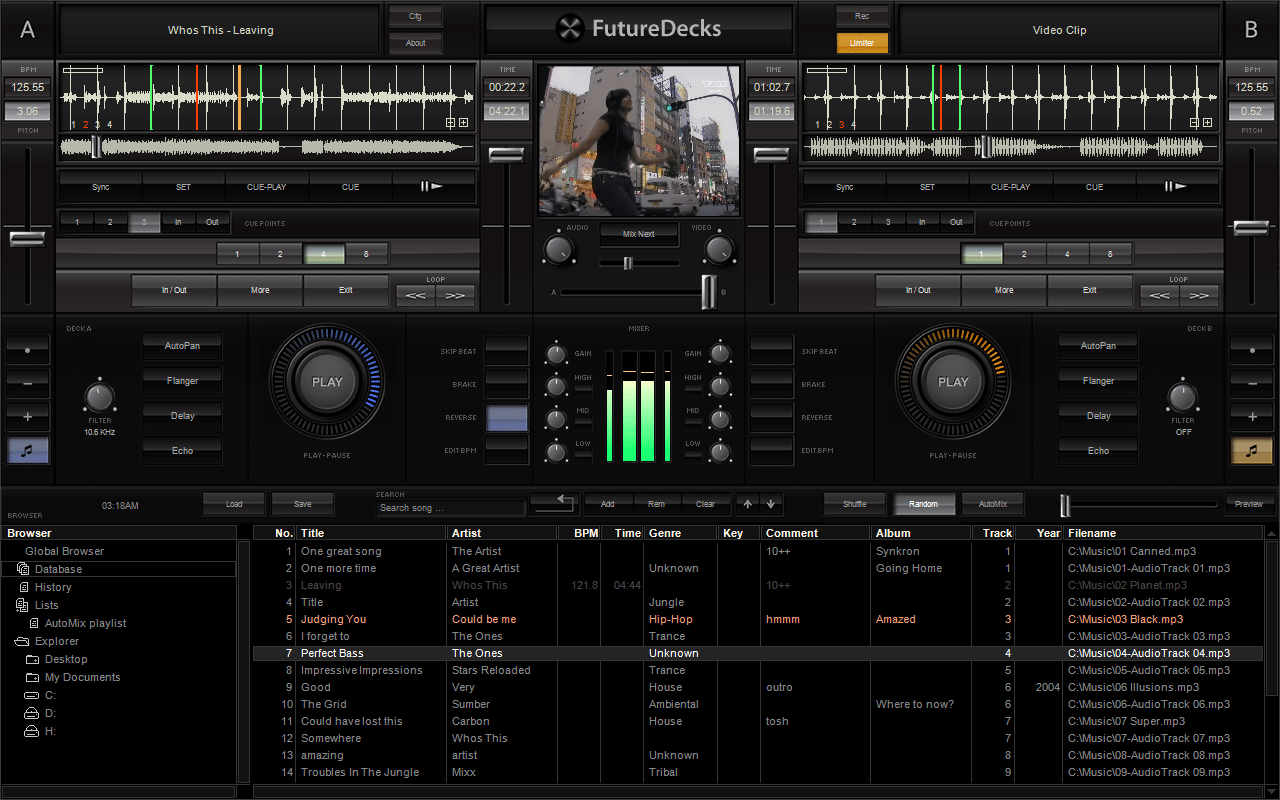Click Deck B pitch minus button
The height and width of the screenshot is (800, 1280).
[1252, 383]
